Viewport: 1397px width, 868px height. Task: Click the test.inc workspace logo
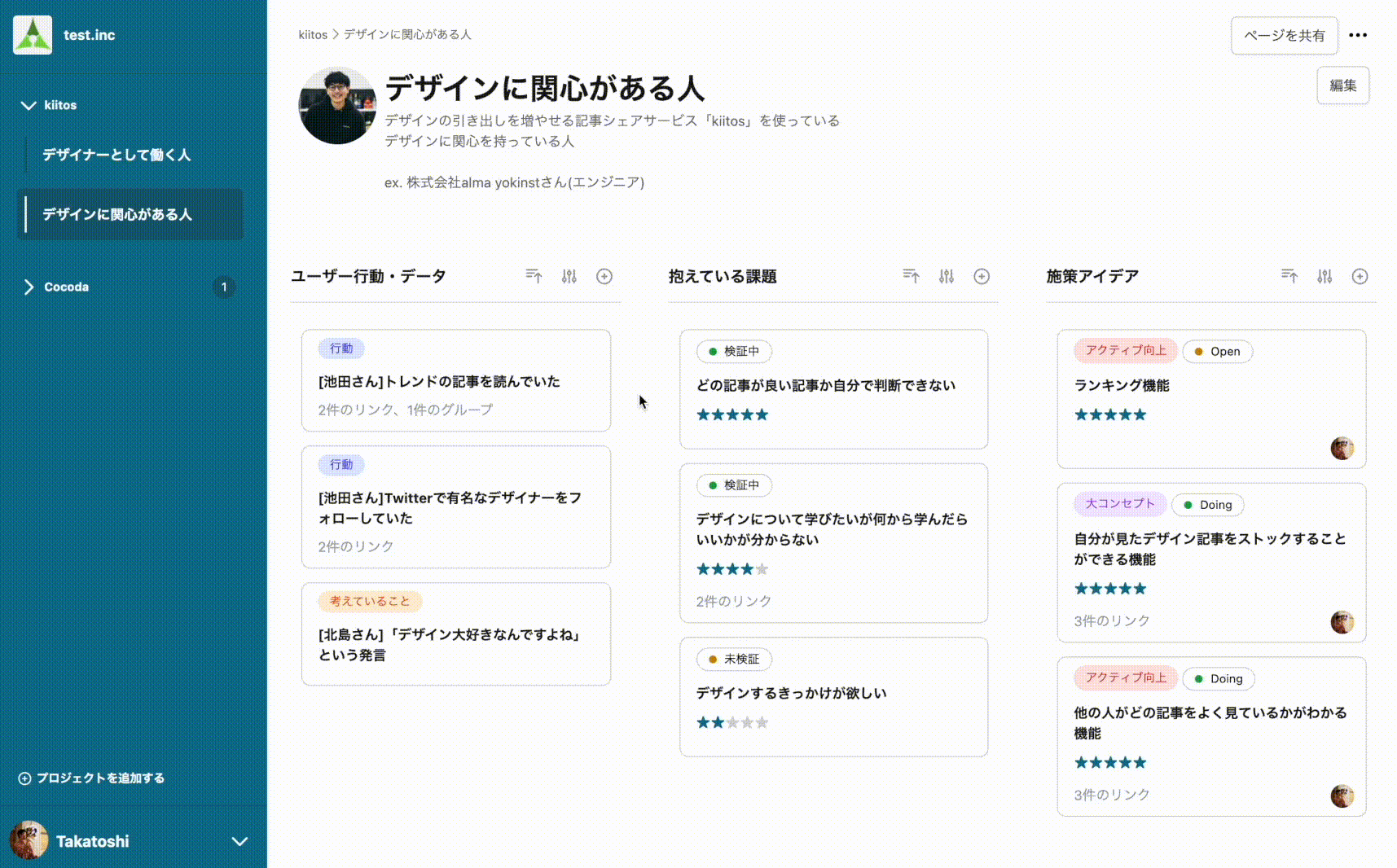32,34
